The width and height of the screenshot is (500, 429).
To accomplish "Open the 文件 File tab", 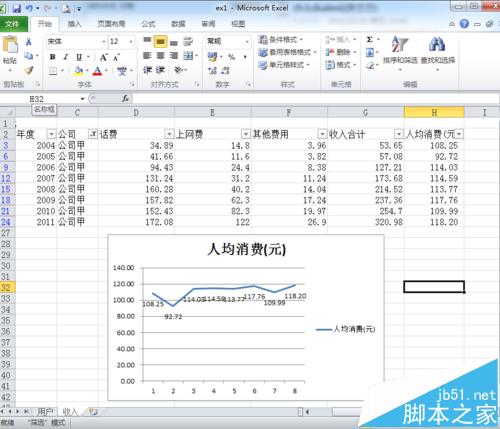I will tap(12, 24).
